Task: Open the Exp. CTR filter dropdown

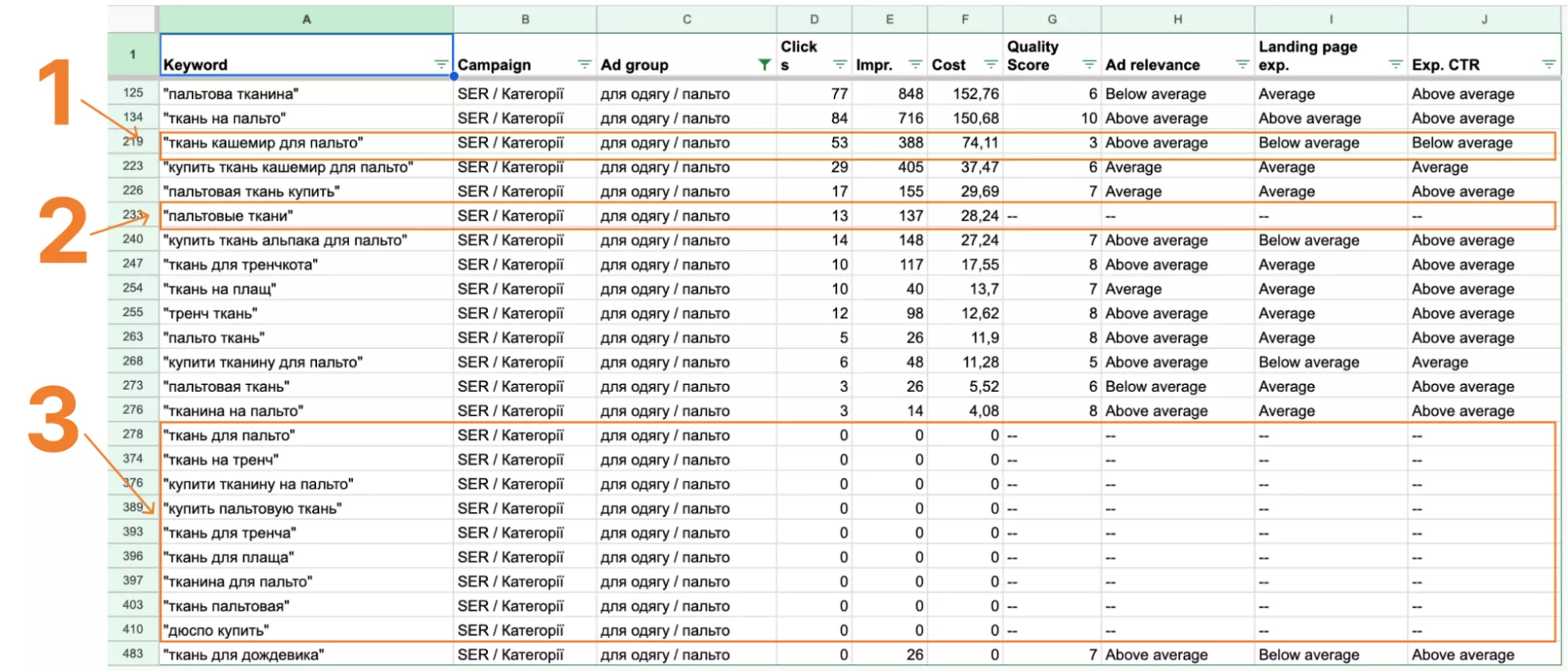Action: click(1548, 64)
